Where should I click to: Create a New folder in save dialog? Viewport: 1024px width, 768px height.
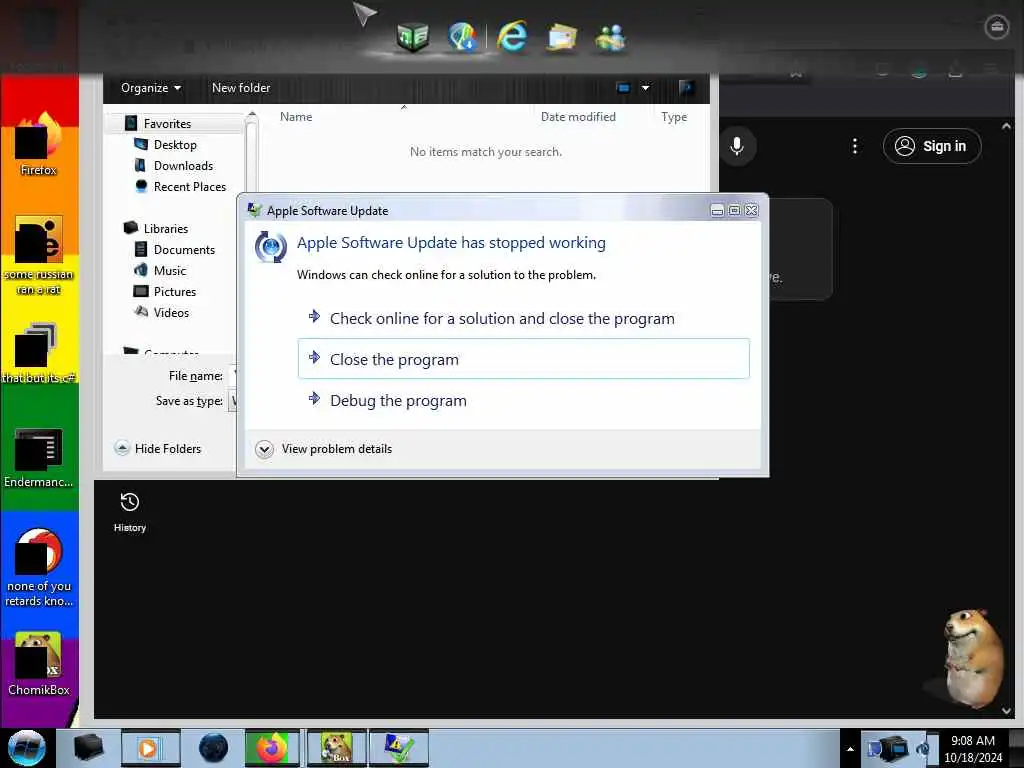[x=240, y=88]
